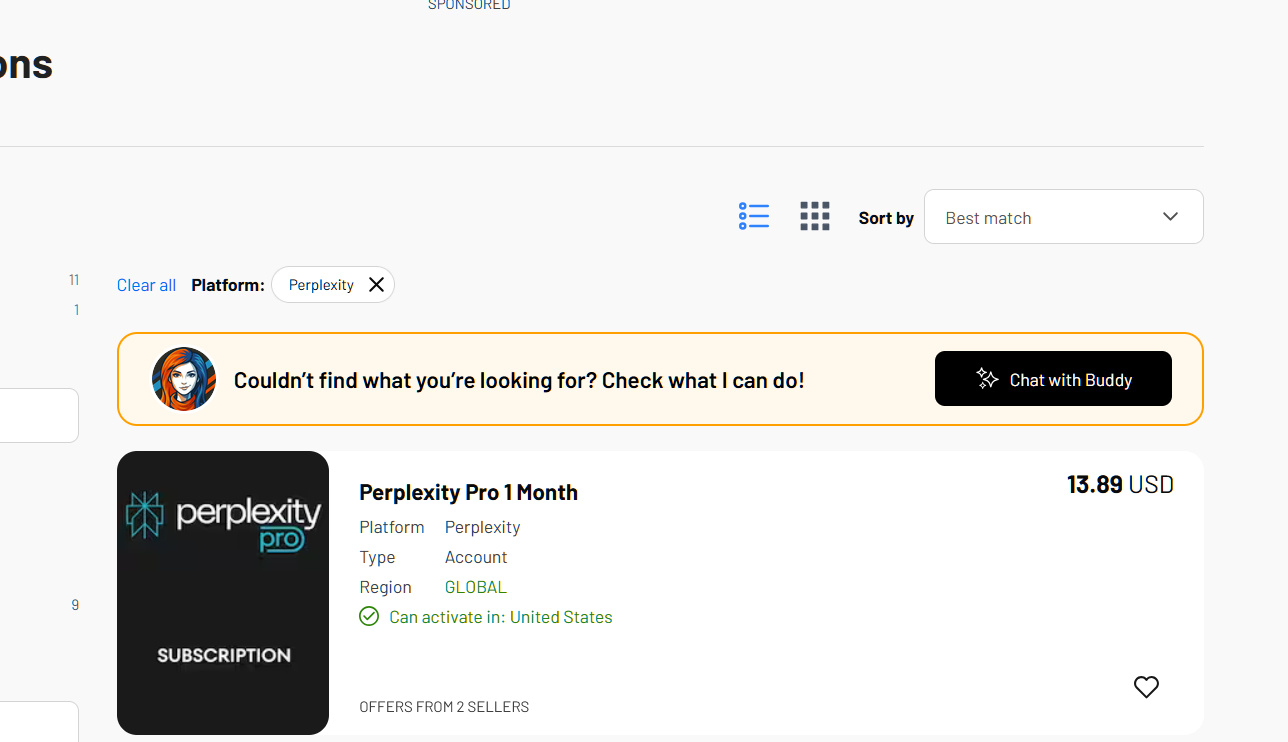Viewport: 1288px width, 742px height.
Task: Click the Perplexity Pro subscription thumbnail
Action: [x=223, y=593]
